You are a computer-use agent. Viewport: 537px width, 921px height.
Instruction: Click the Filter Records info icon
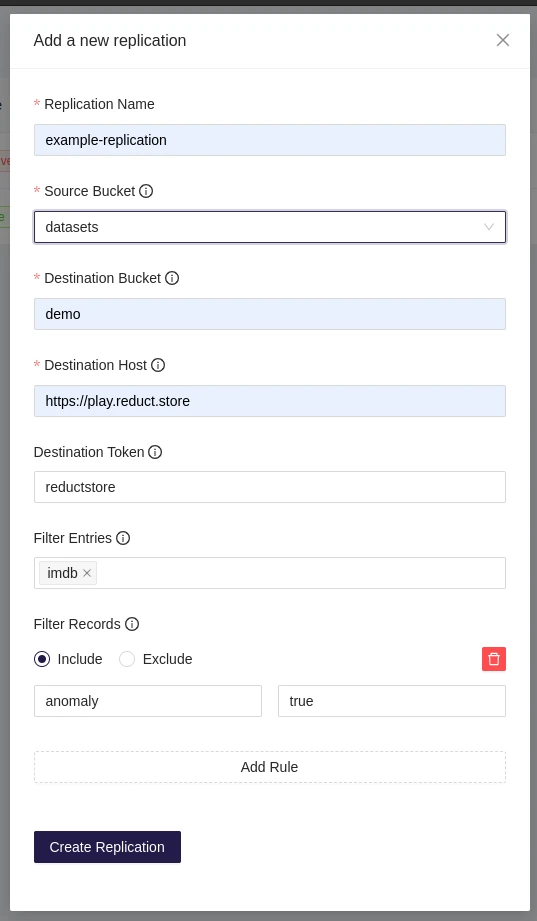[x=132, y=624]
